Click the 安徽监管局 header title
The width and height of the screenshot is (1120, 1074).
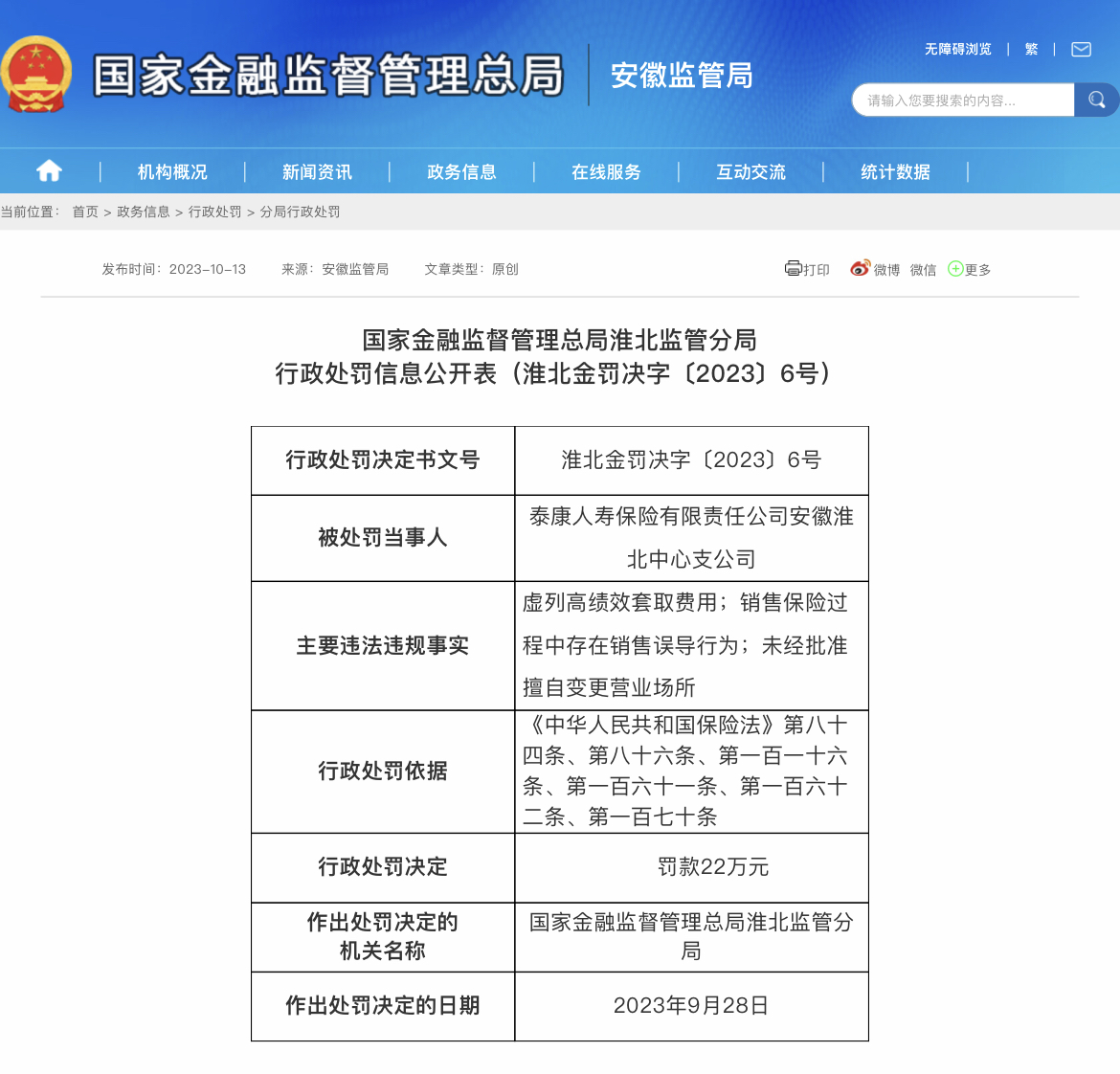[682, 75]
